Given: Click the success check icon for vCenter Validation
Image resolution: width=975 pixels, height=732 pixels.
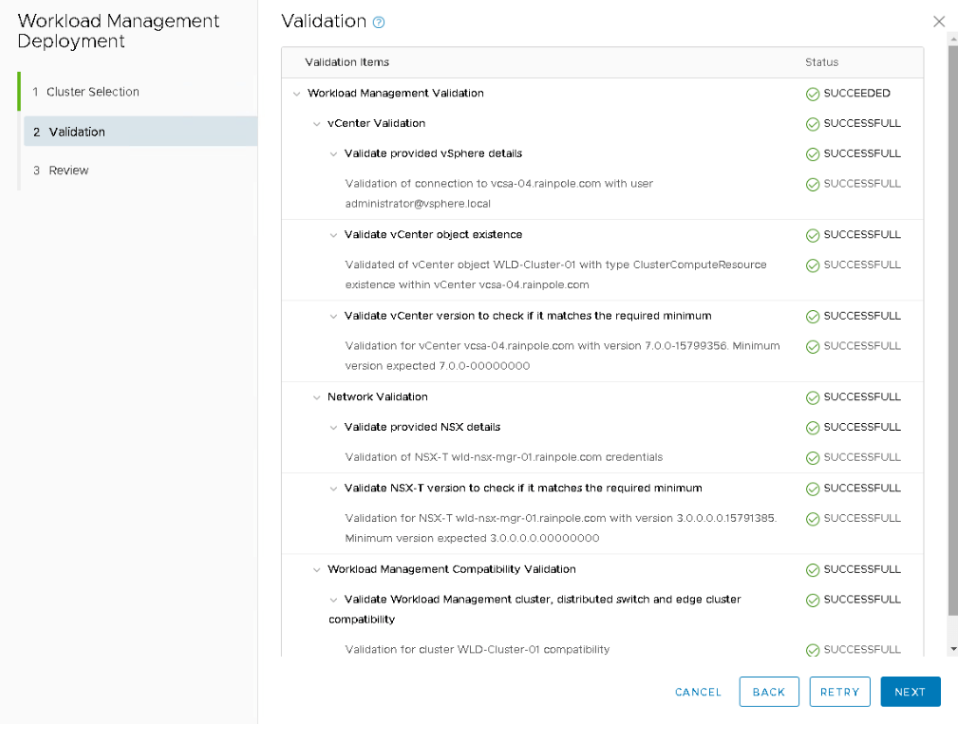Looking at the screenshot, I should pos(812,124).
